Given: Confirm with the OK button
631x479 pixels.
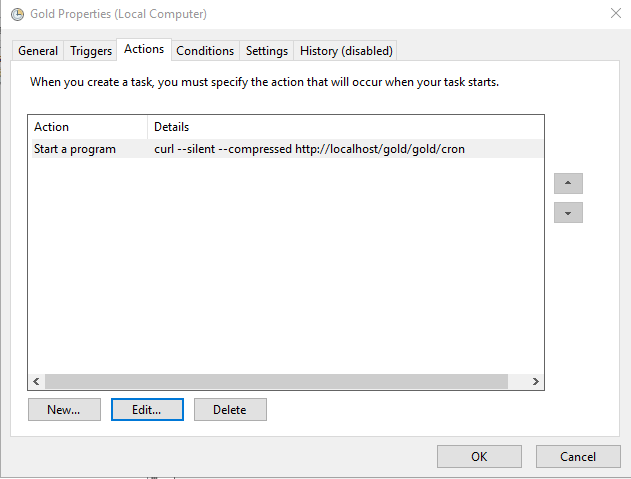Looking at the screenshot, I should click(479, 456).
